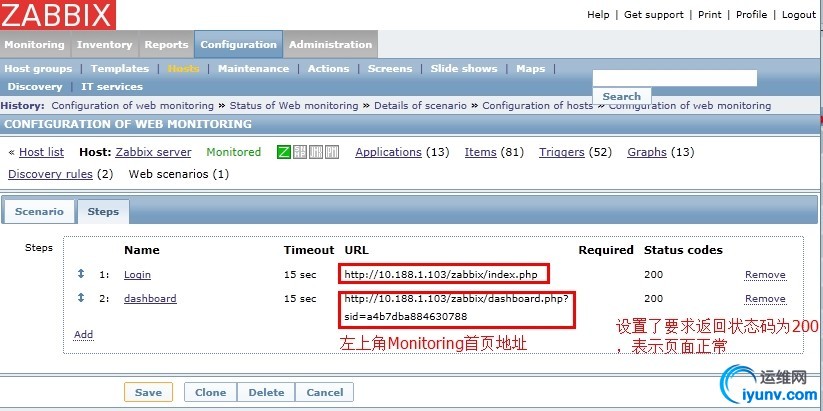Go to Host groups submenu
The width and height of the screenshot is (823, 411).
38,69
